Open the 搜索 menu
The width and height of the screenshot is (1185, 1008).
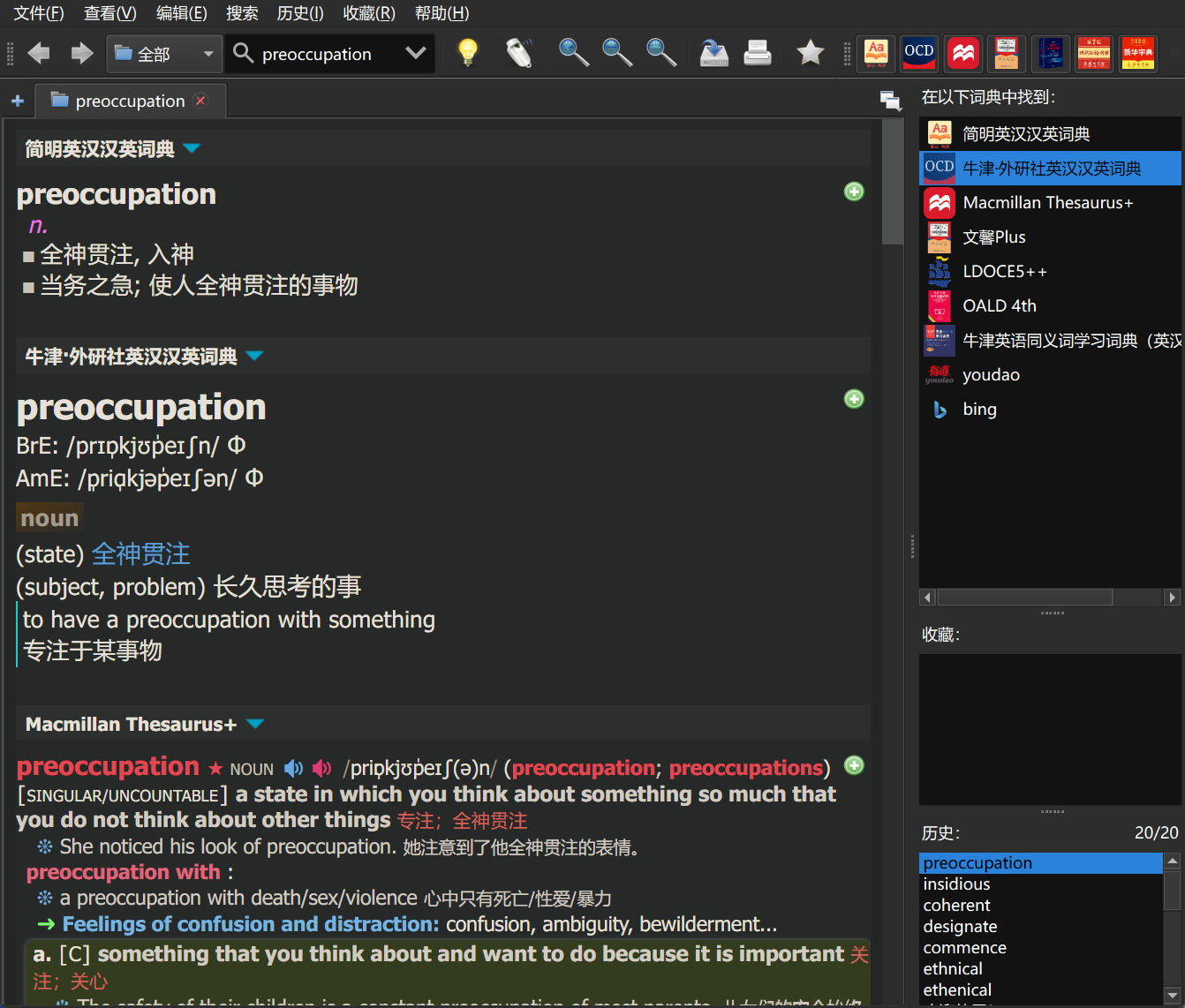click(242, 13)
